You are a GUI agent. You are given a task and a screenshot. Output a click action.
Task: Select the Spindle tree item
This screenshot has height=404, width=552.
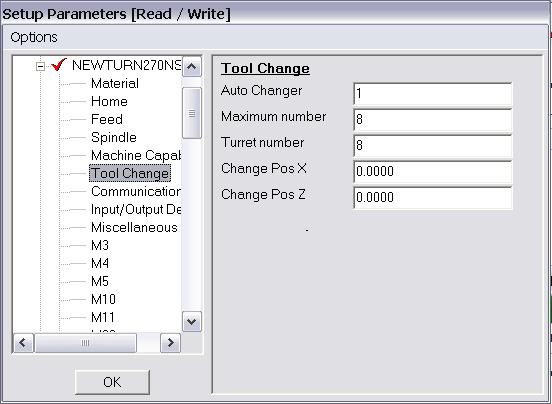[x=114, y=137]
